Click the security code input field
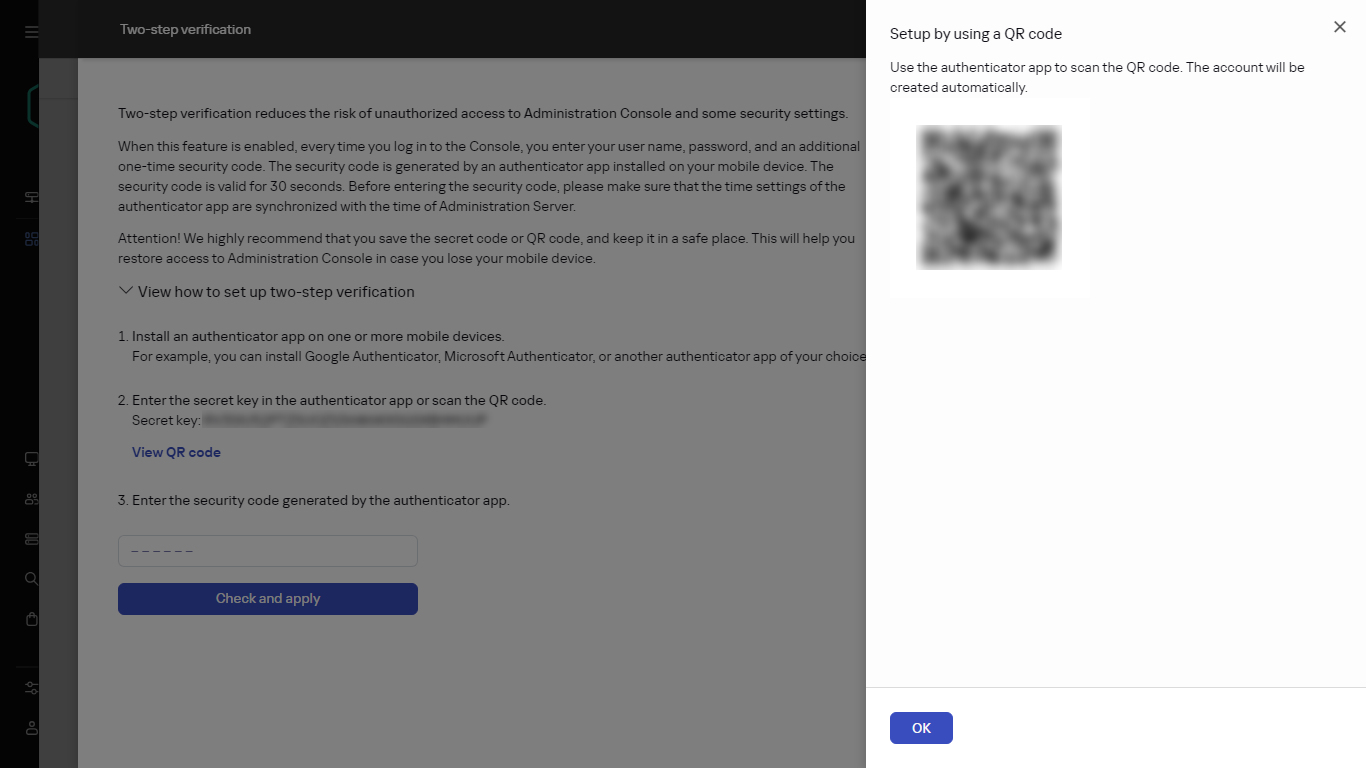 click(267, 550)
